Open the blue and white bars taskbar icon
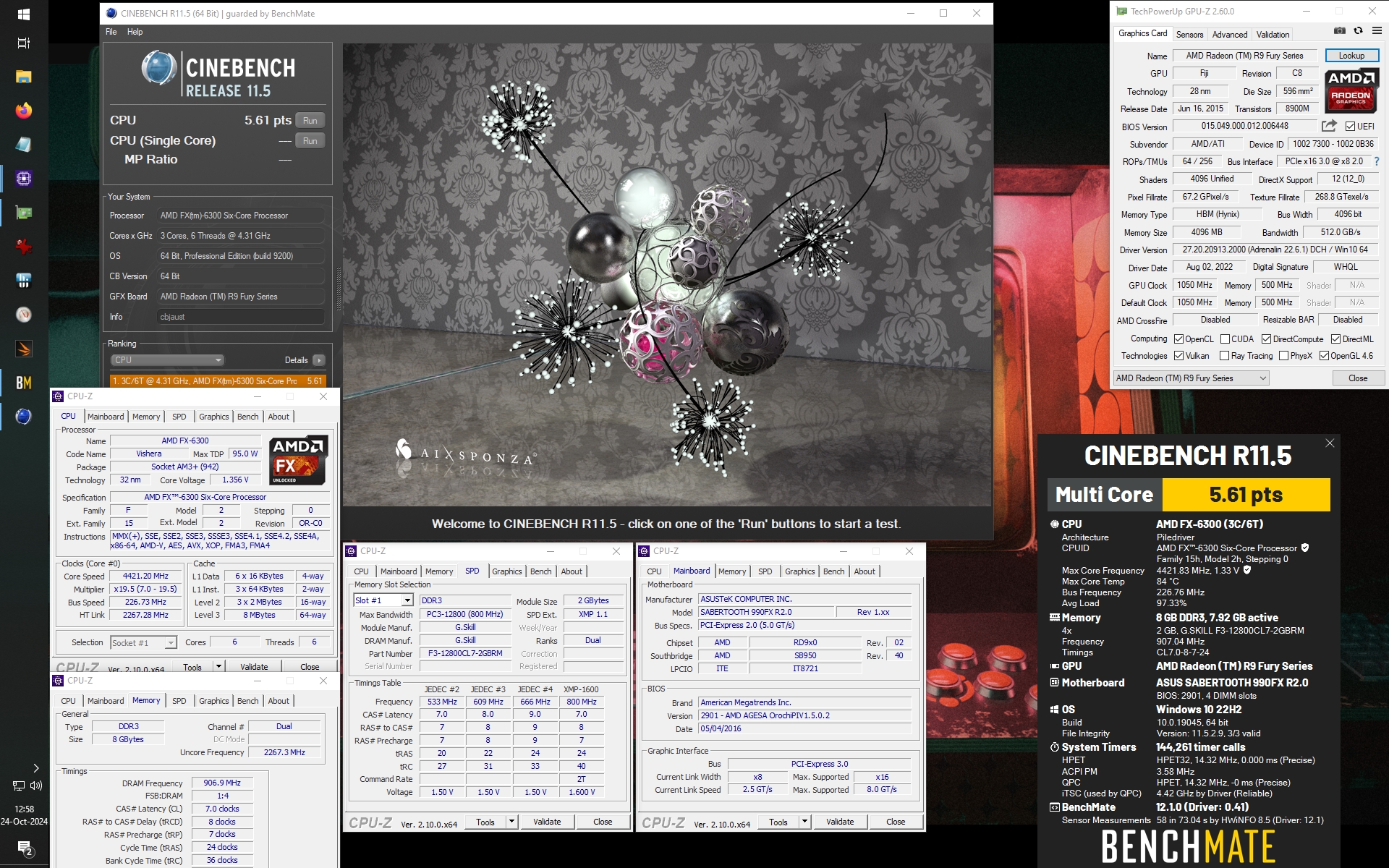Viewport: 1389px width, 868px height. click(24, 280)
